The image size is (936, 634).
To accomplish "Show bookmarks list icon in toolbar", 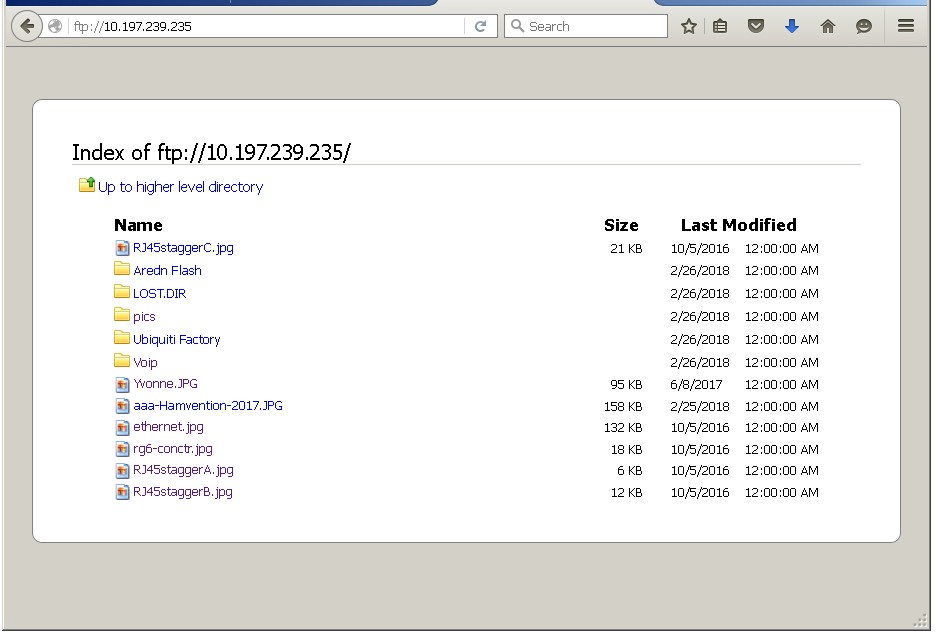I will pyautogui.click(x=720, y=27).
